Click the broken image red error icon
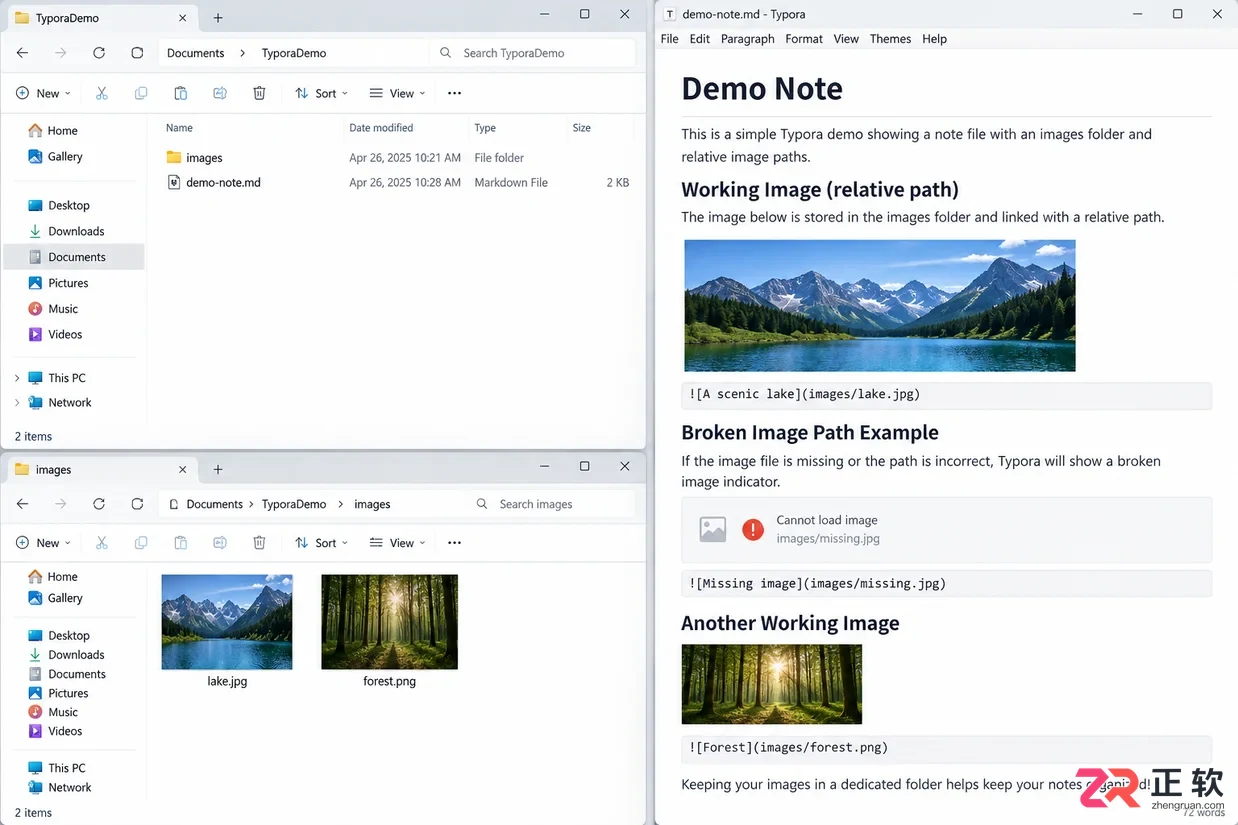Viewport: 1238px width, 825px height. [753, 529]
